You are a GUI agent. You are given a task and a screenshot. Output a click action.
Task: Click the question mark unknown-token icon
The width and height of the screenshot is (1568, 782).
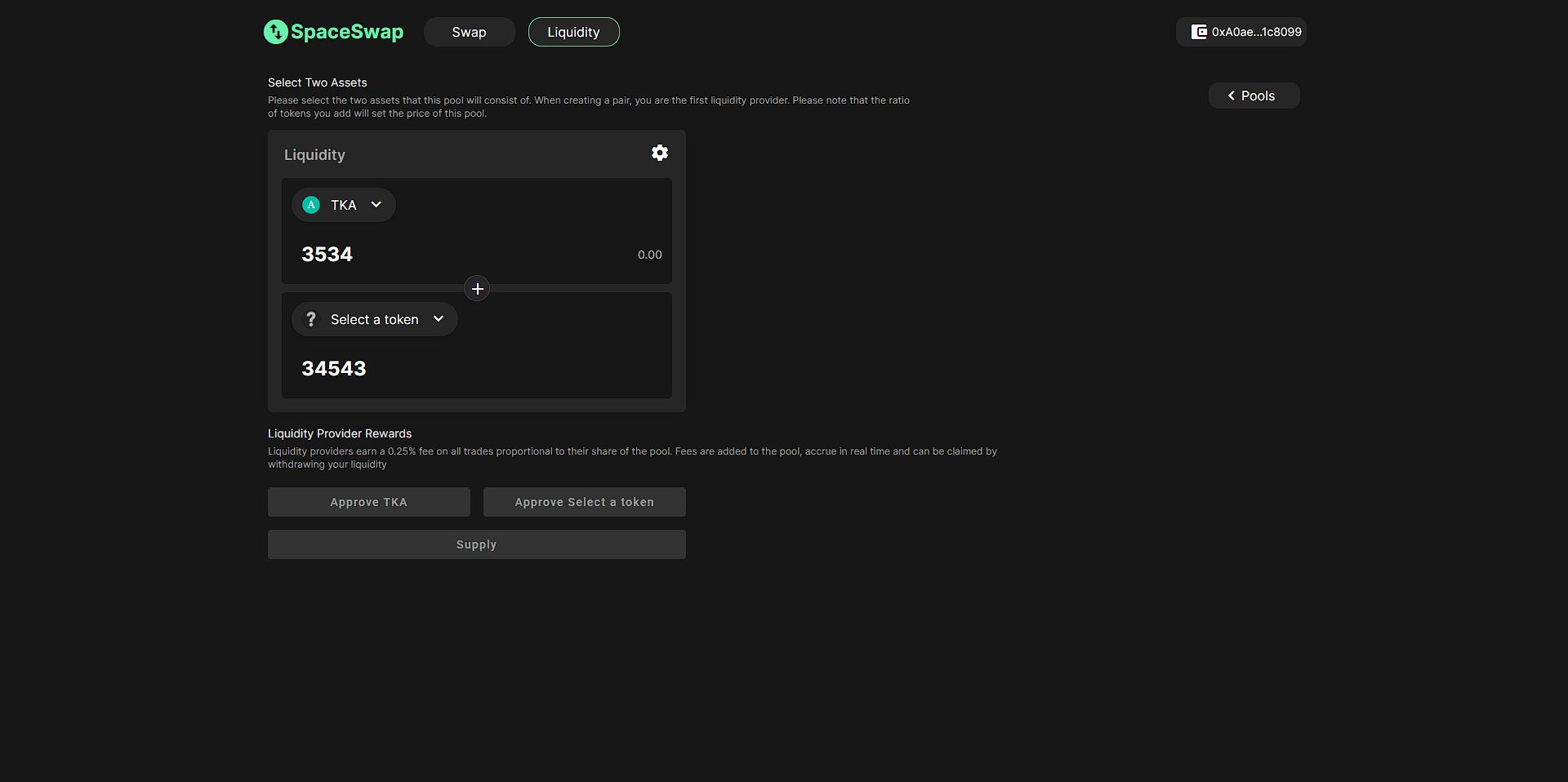(x=311, y=319)
